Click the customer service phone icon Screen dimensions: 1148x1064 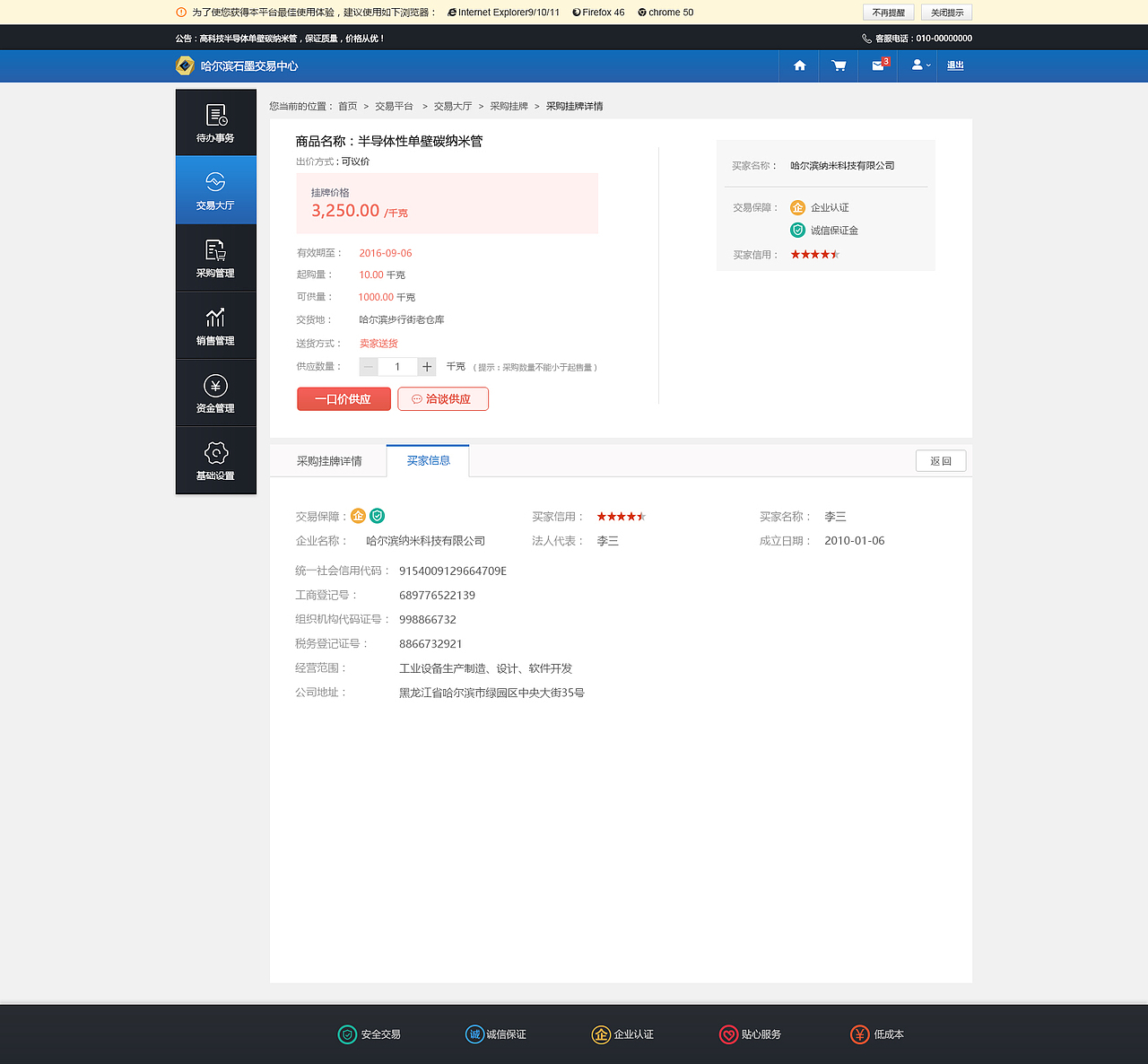coord(866,39)
